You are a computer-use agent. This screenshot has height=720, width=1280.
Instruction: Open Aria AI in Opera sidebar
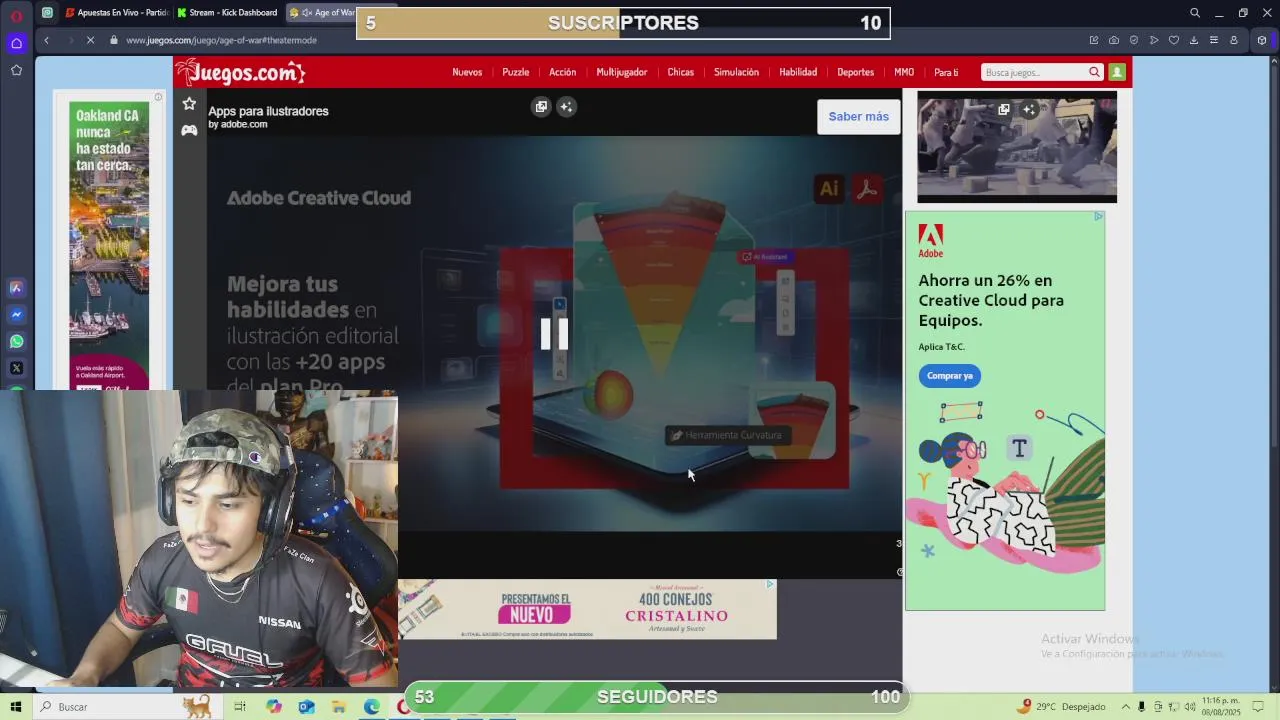pos(16,287)
